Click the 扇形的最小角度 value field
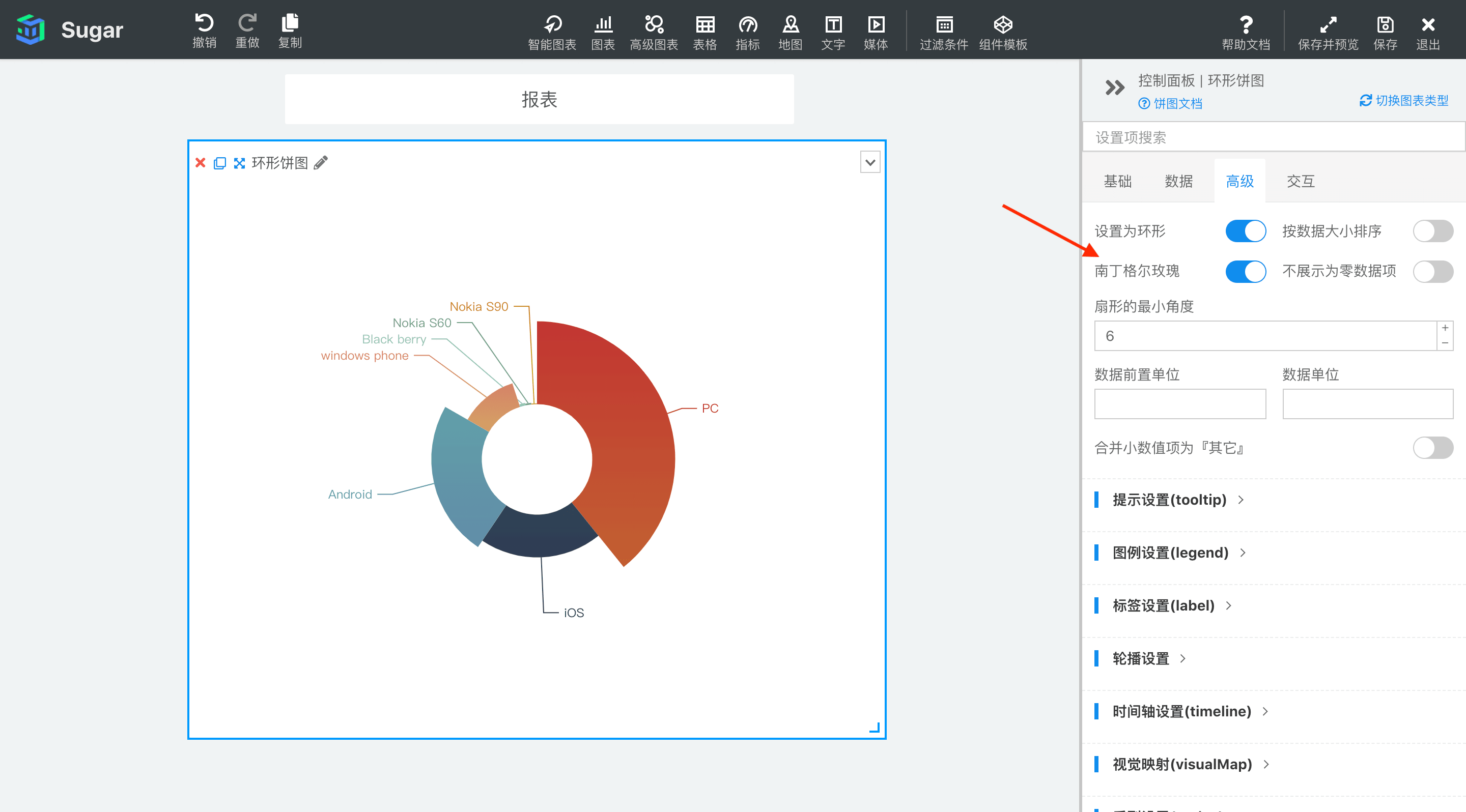The width and height of the screenshot is (1466, 812). pyautogui.click(x=1265, y=335)
